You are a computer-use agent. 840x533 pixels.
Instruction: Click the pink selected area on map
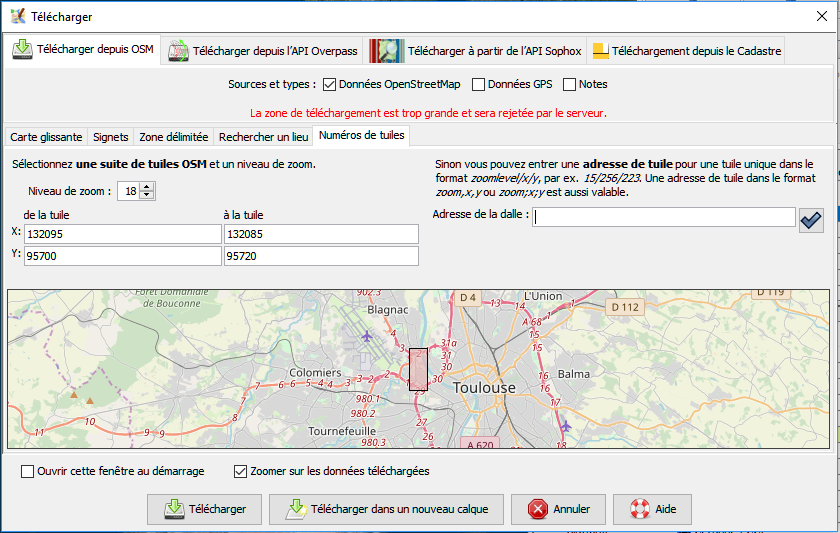(418, 368)
